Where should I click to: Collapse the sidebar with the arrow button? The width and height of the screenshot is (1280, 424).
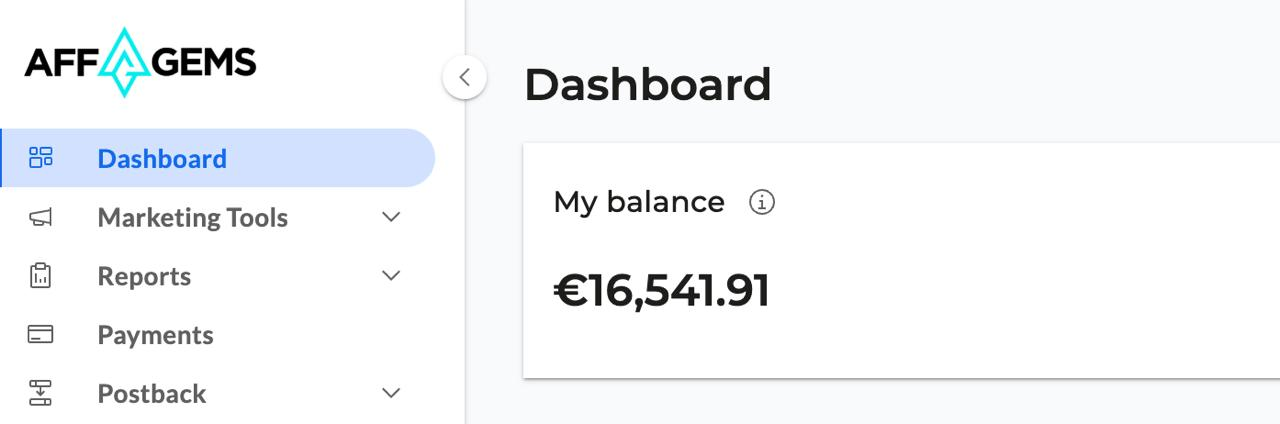(464, 77)
